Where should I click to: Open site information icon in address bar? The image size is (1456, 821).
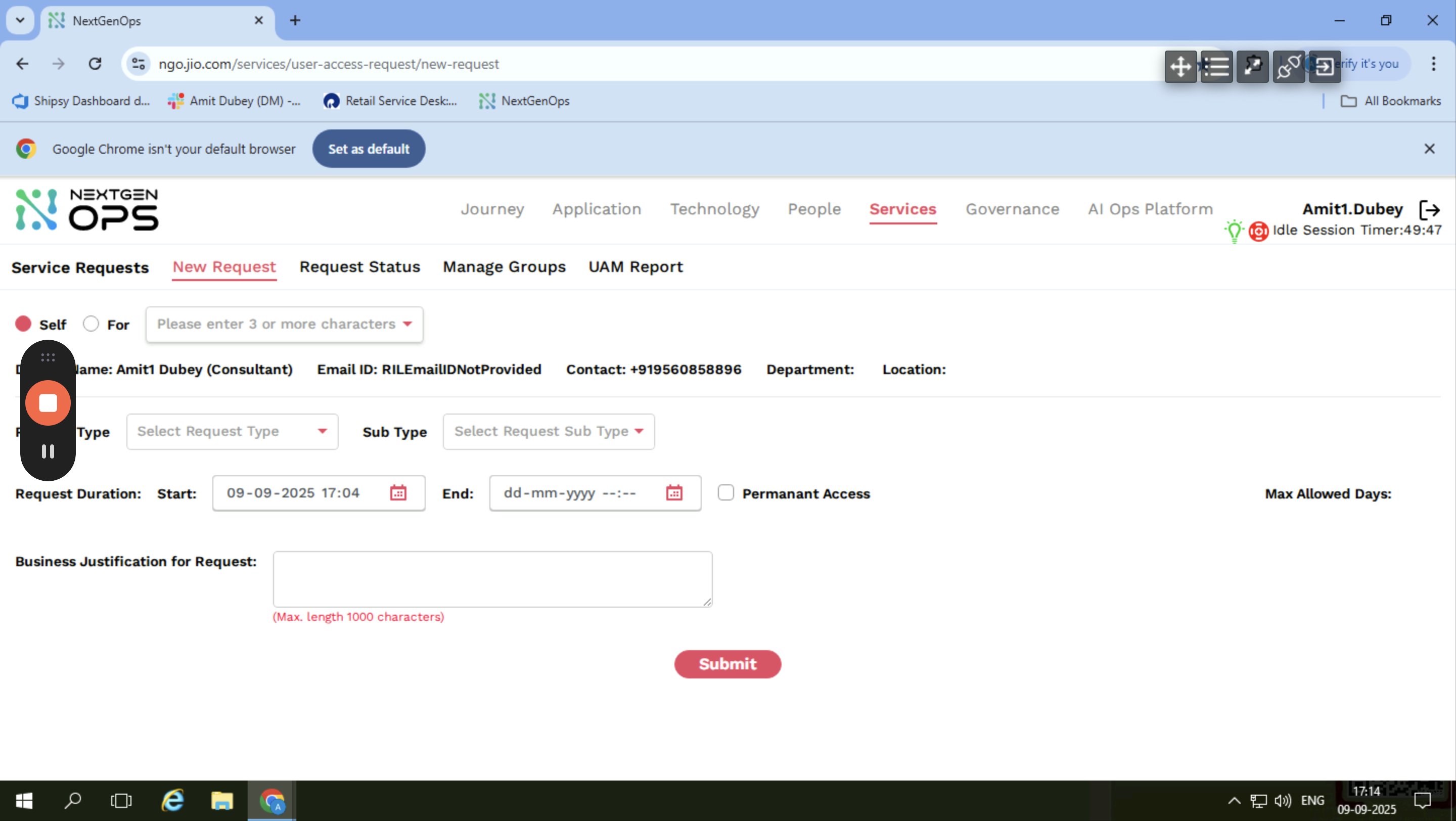(139, 64)
